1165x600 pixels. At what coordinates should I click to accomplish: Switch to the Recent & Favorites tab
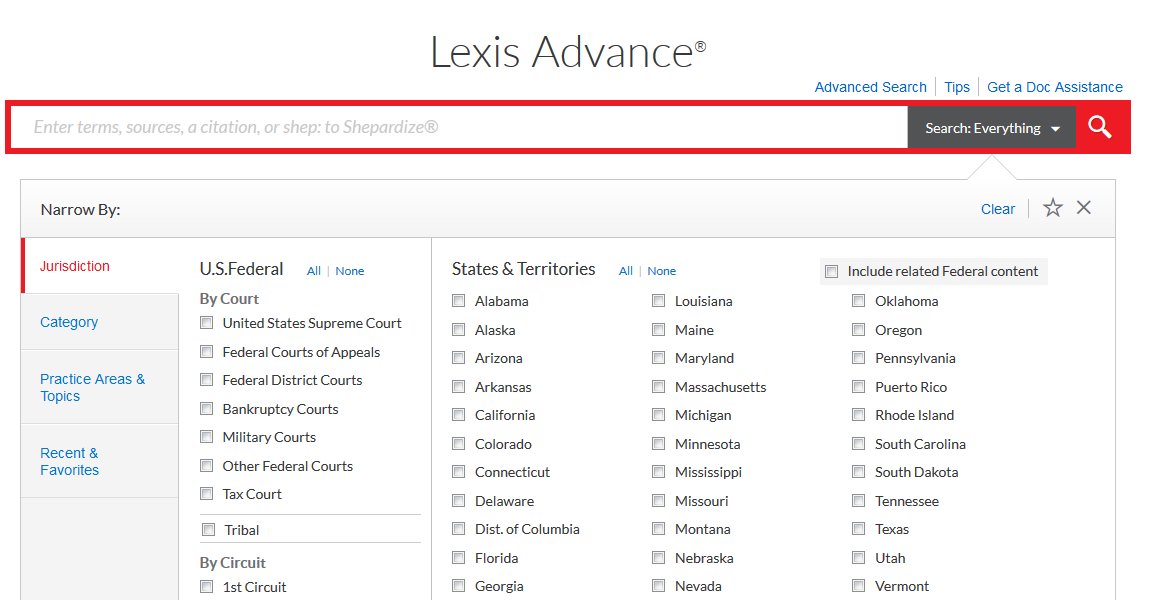point(69,461)
